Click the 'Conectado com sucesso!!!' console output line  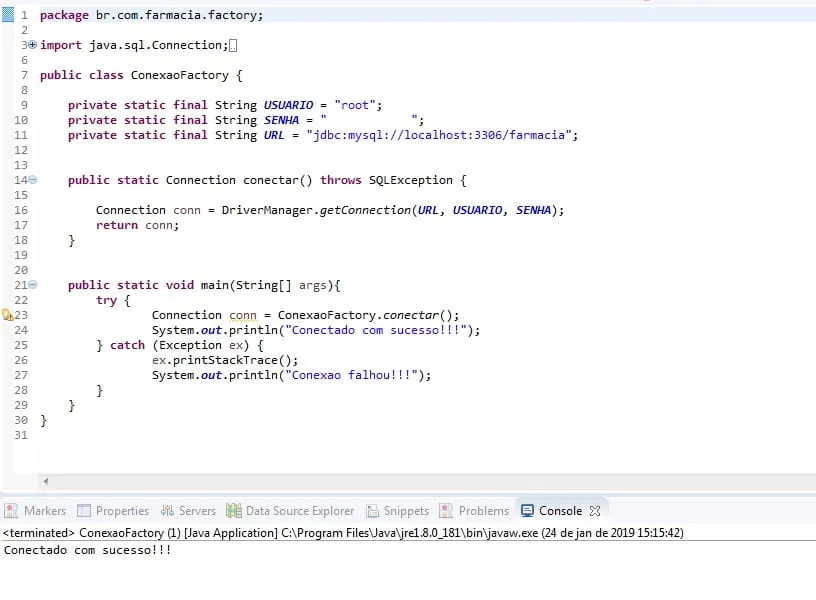pyautogui.click(x=88, y=550)
